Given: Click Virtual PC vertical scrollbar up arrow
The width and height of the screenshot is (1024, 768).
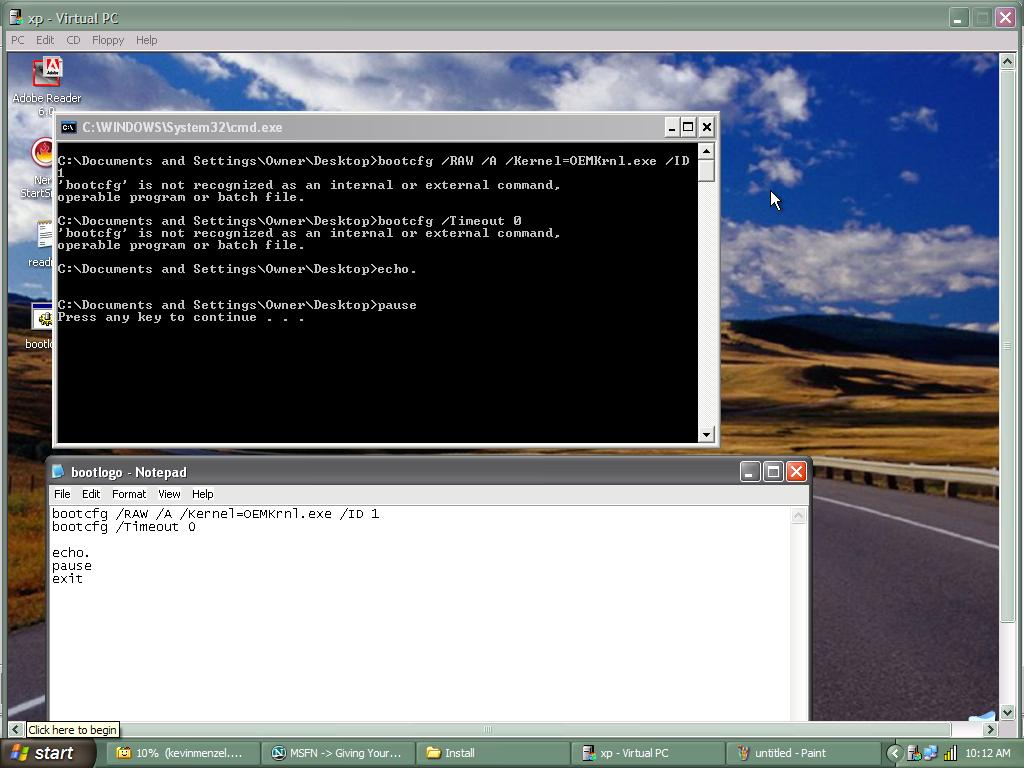Looking at the screenshot, I should pos(1007,61).
